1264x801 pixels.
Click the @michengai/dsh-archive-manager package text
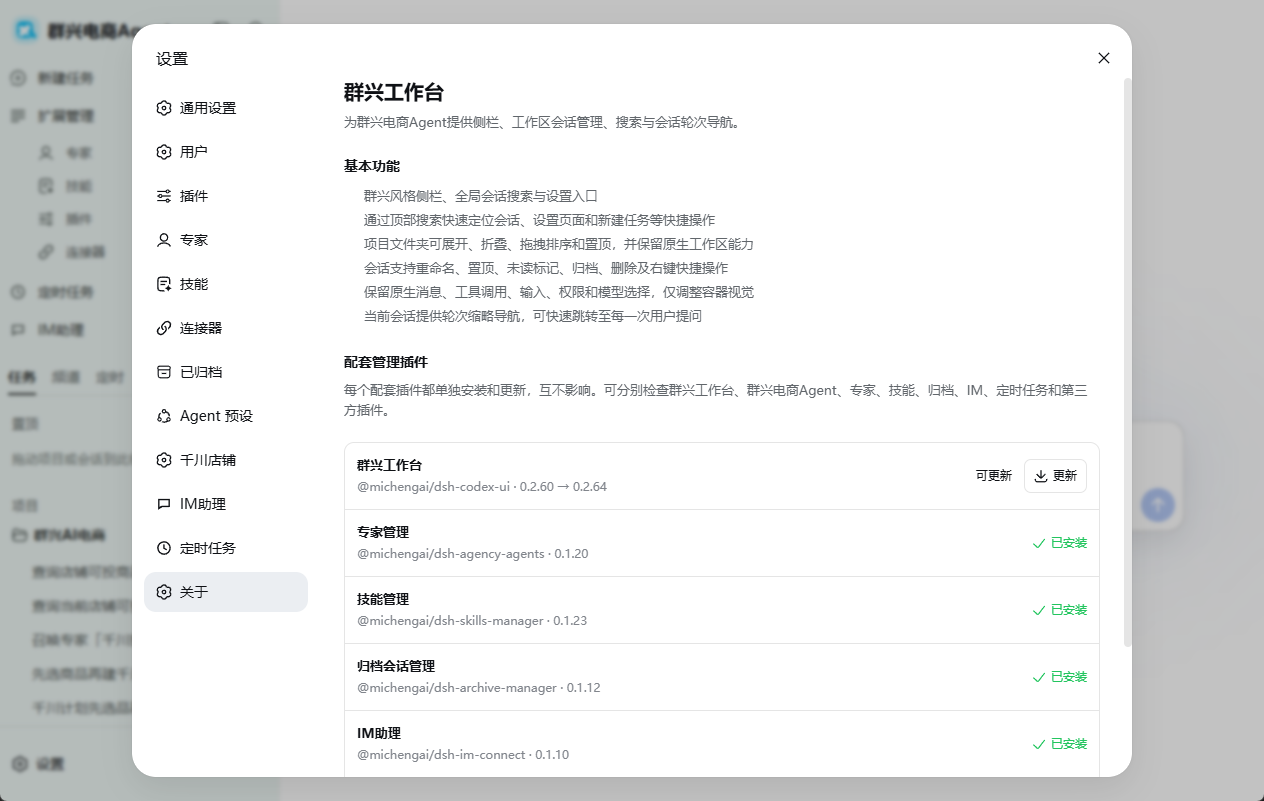pyautogui.click(x=479, y=688)
